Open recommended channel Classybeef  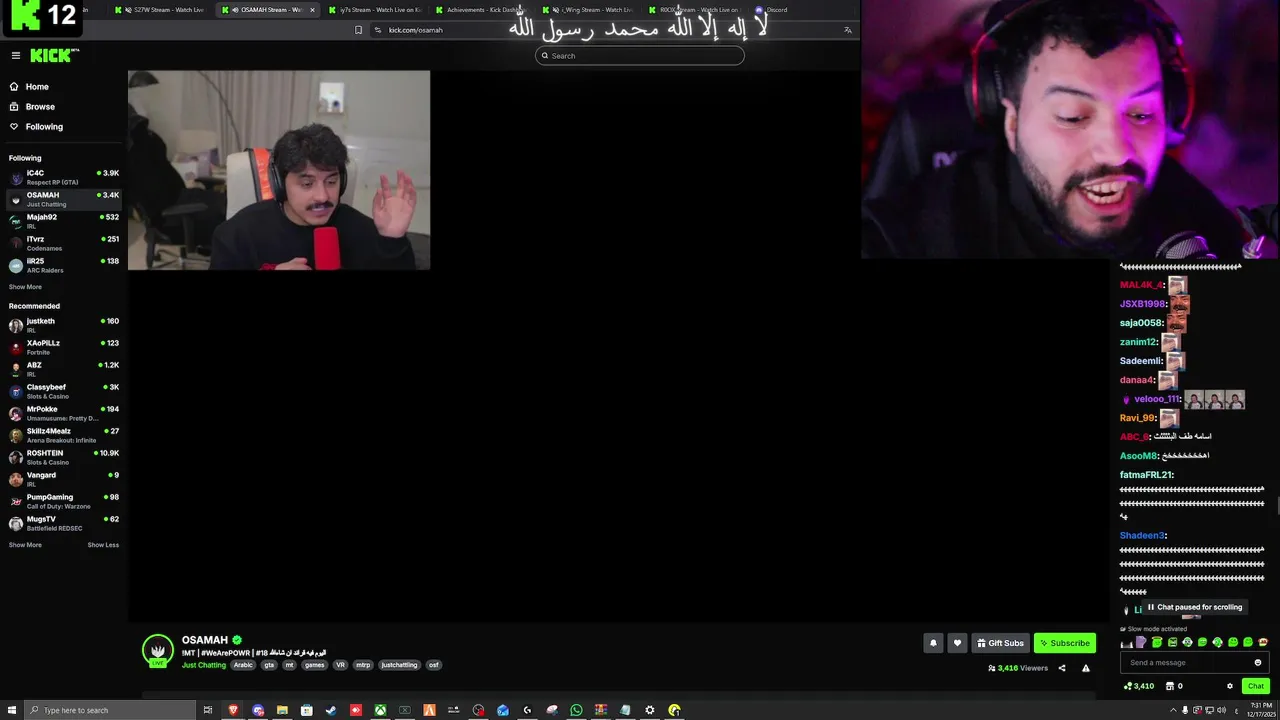click(x=64, y=391)
